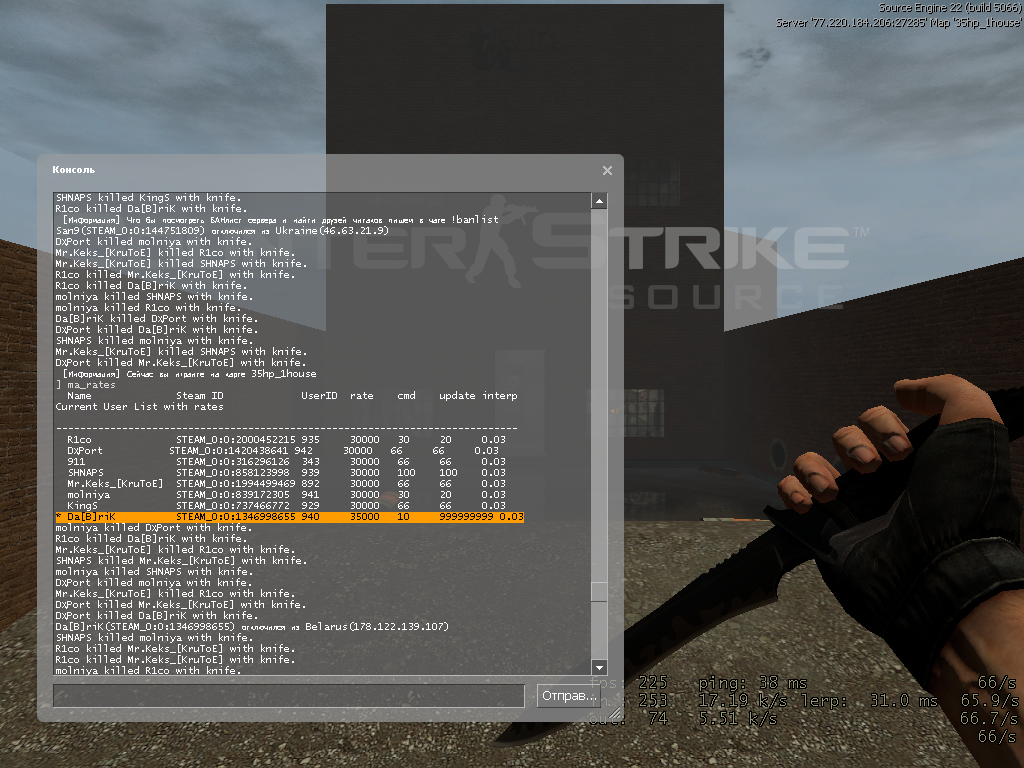
Task: Click the 'UserID' column header
Action: click(319, 396)
